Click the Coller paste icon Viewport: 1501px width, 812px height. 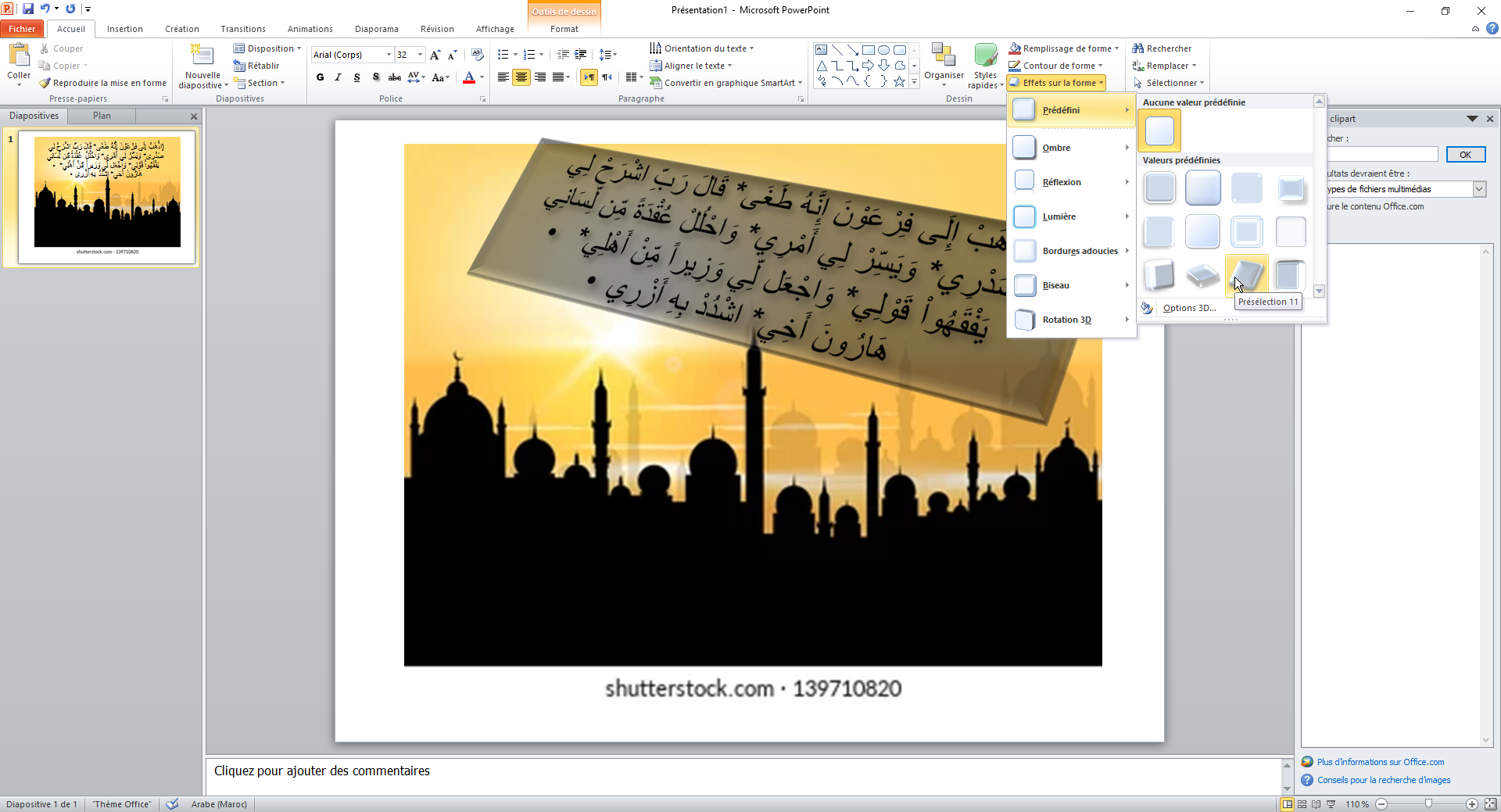coord(19,56)
